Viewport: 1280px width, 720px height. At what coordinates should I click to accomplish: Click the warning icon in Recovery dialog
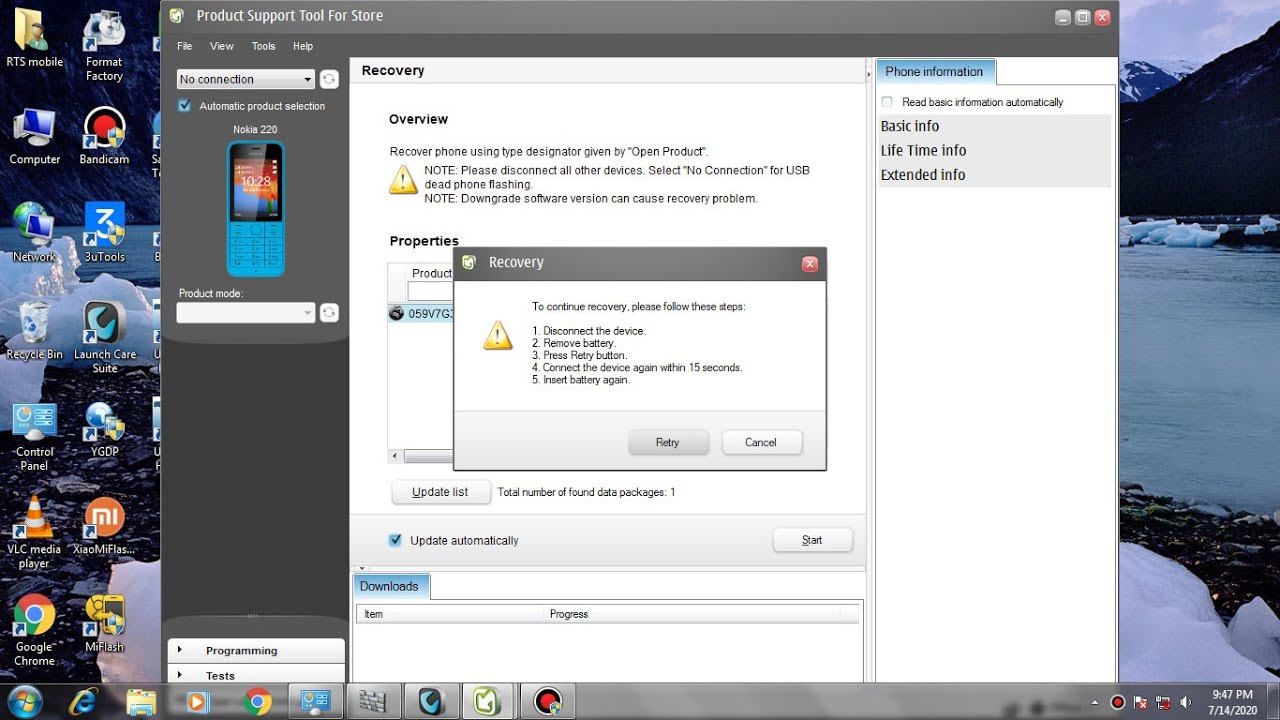(x=498, y=335)
